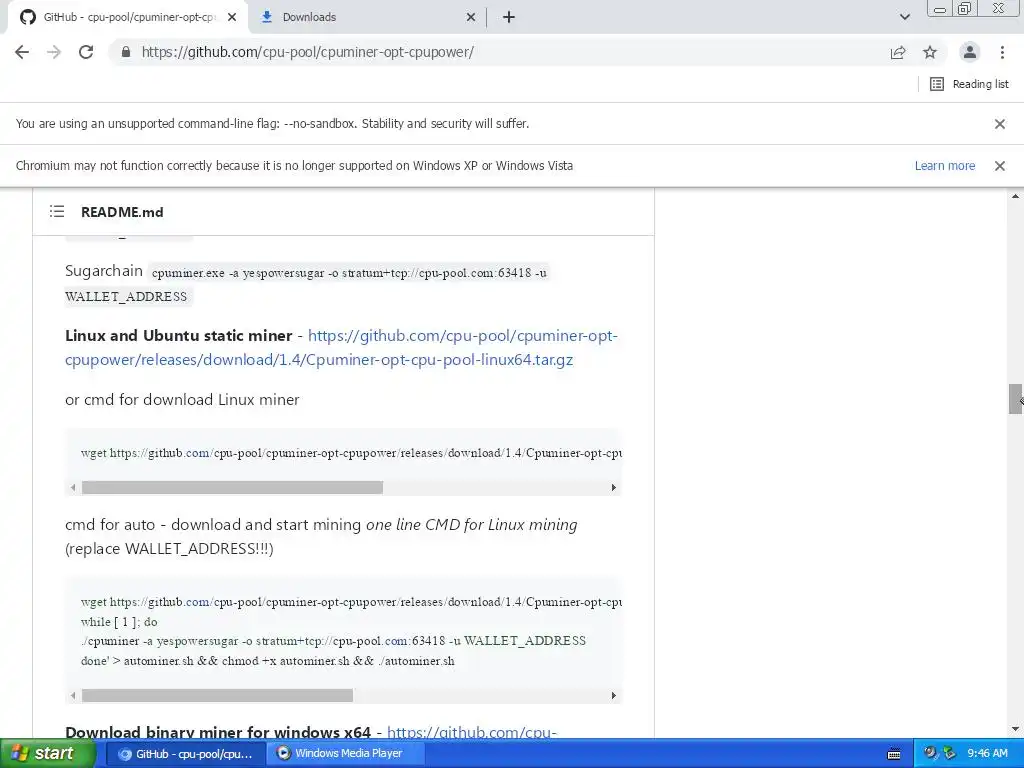Click the '(replace WALLET_ADDRESS!!!)' text
Image resolution: width=1024 pixels, height=768 pixels.
point(169,549)
